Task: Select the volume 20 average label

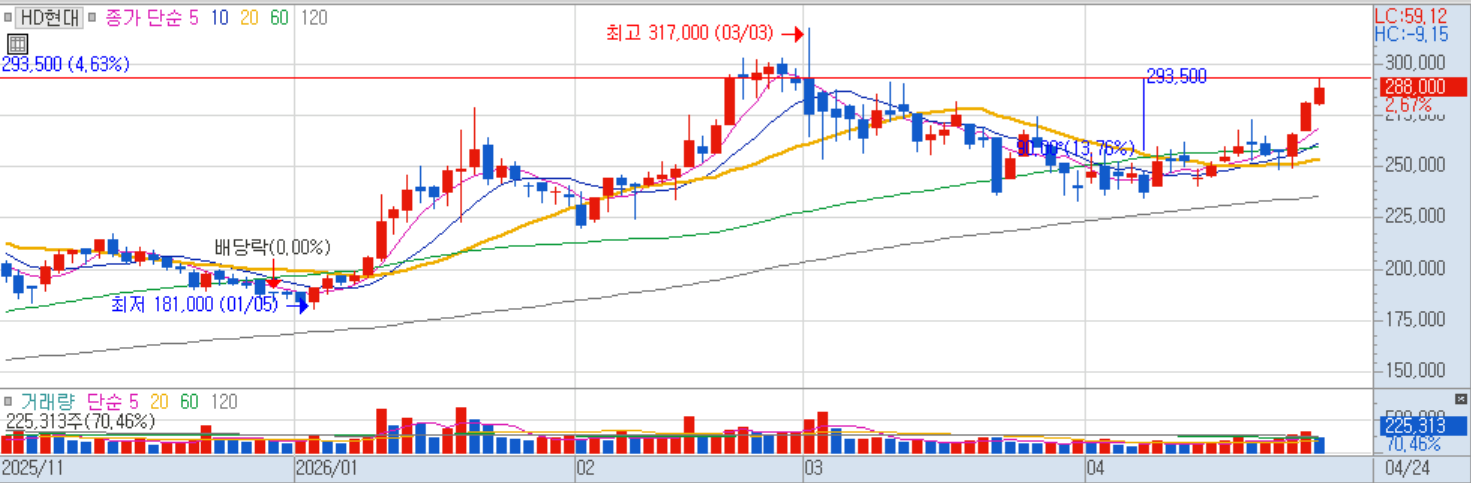Action: [x=159, y=401]
